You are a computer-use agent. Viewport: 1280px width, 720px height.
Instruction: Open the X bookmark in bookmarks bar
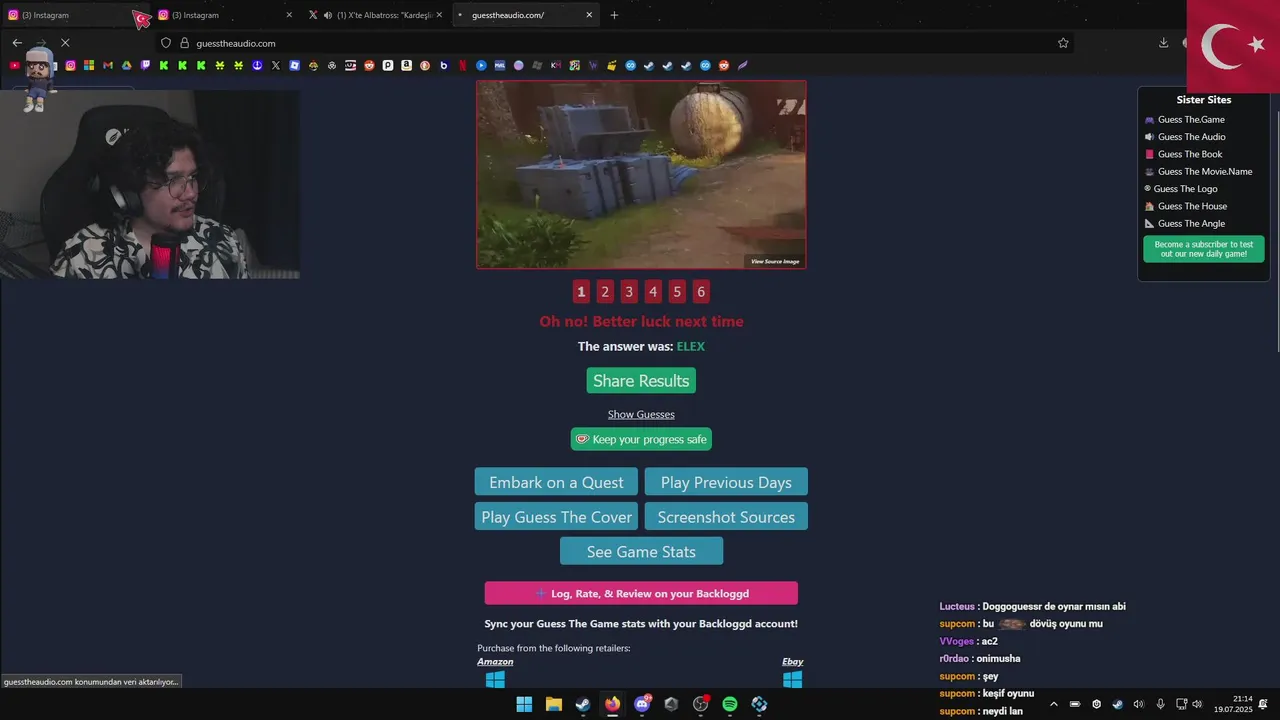pyautogui.click(x=276, y=65)
